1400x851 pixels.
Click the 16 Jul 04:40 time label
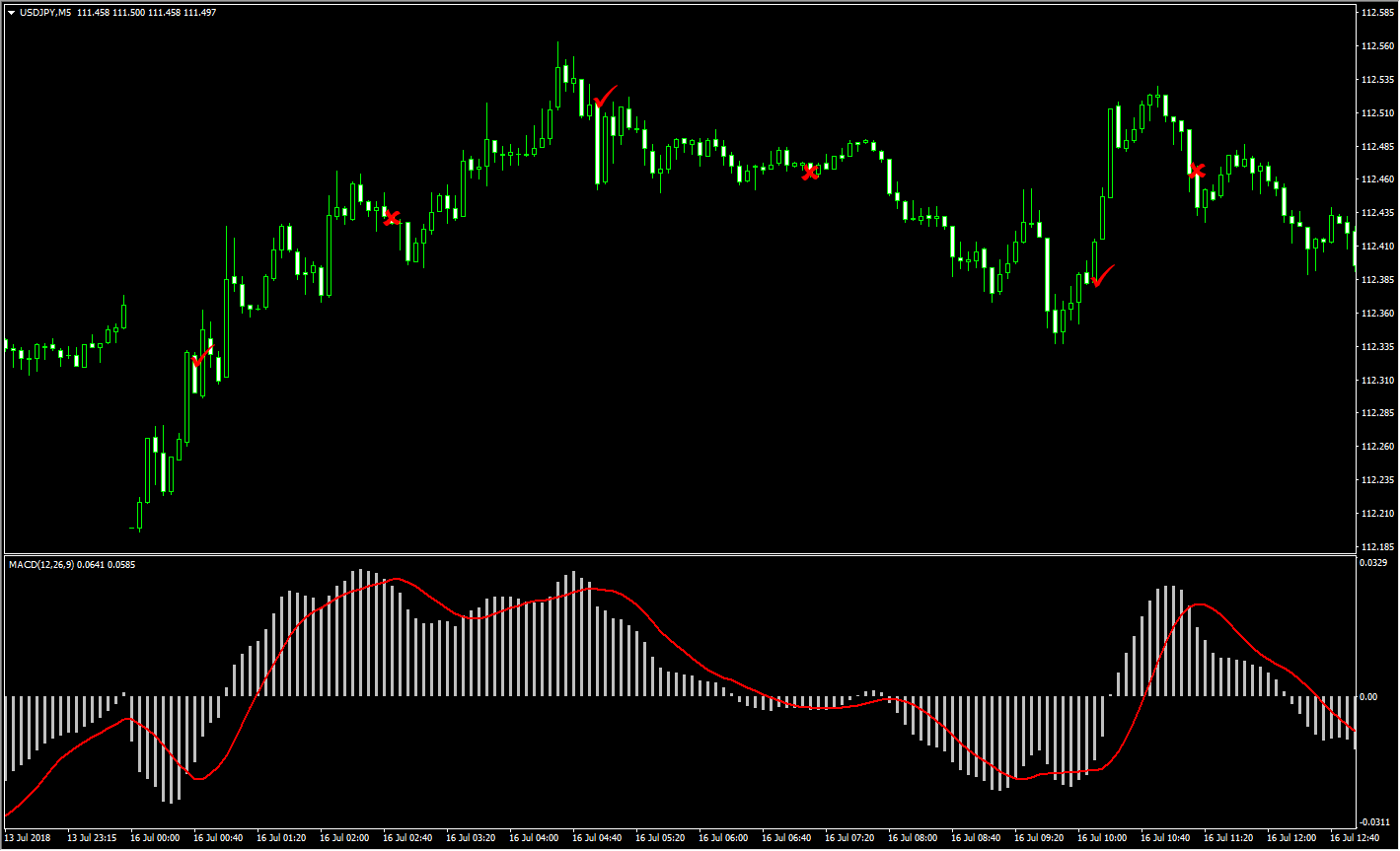pyautogui.click(x=597, y=839)
